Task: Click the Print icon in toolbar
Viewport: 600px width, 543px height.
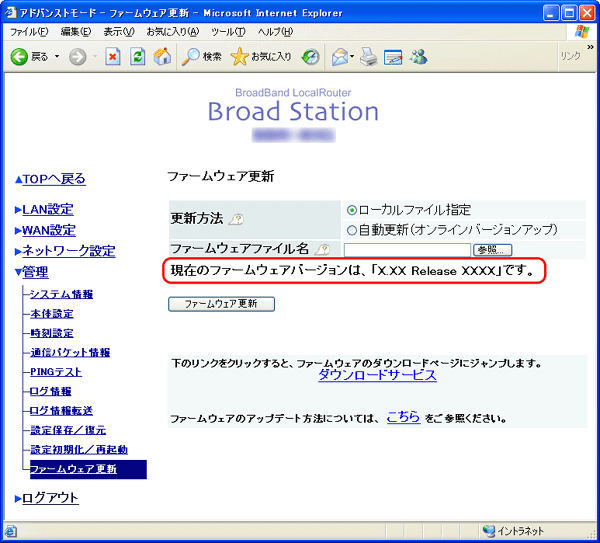Action: tap(368, 57)
